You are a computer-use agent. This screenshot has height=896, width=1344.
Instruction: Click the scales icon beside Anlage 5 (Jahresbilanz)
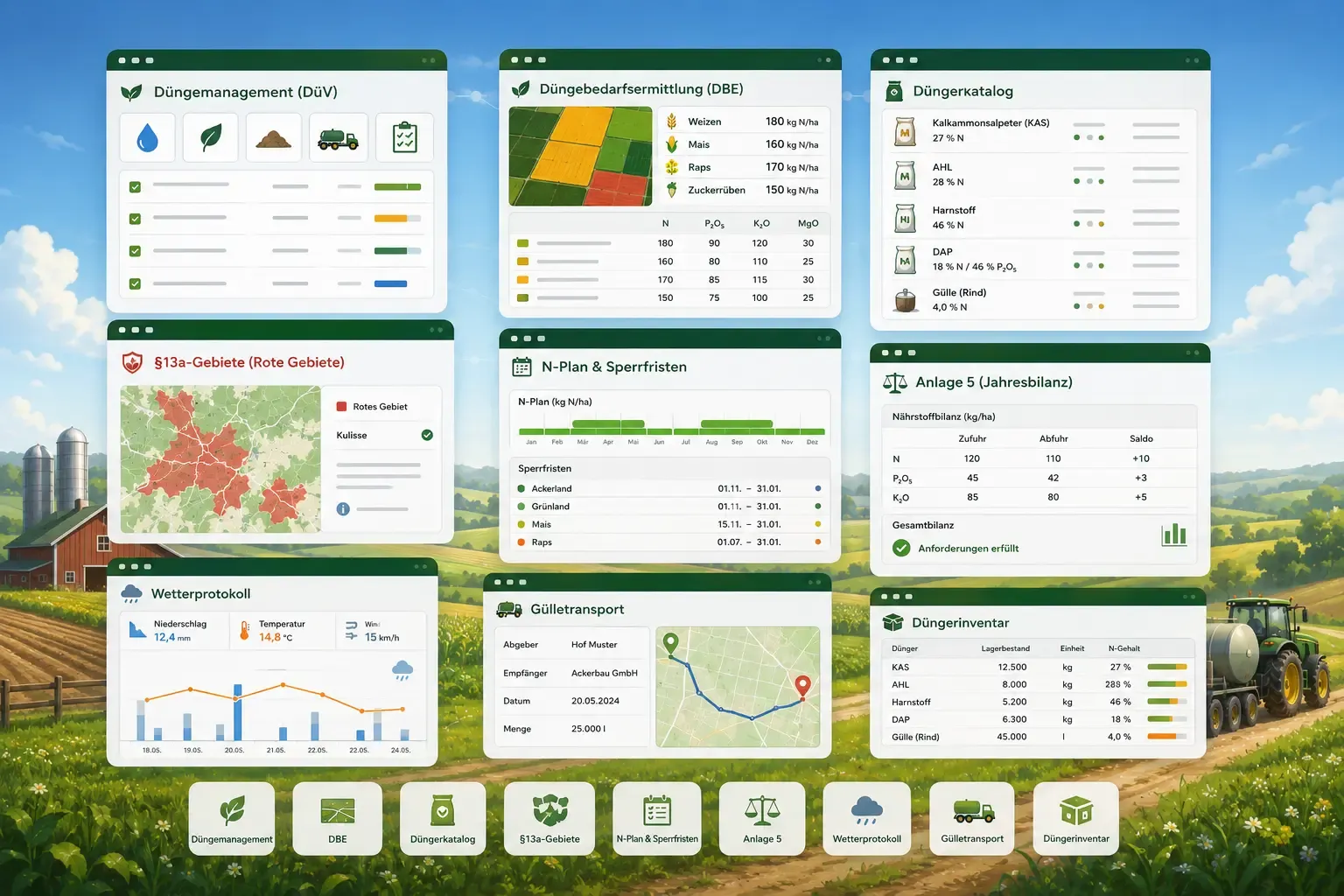(x=895, y=382)
